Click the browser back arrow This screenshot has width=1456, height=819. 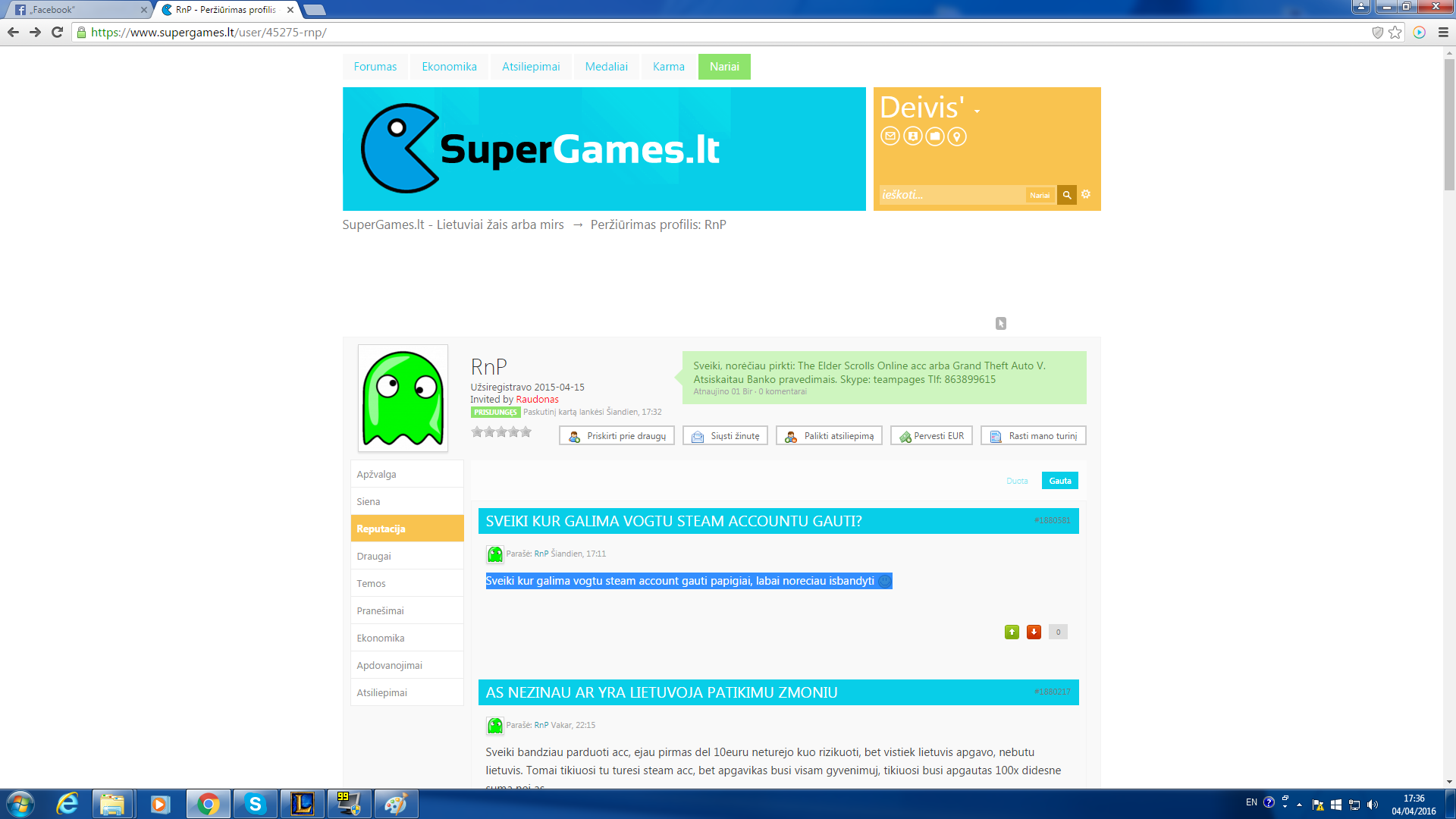pyautogui.click(x=13, y=32)
